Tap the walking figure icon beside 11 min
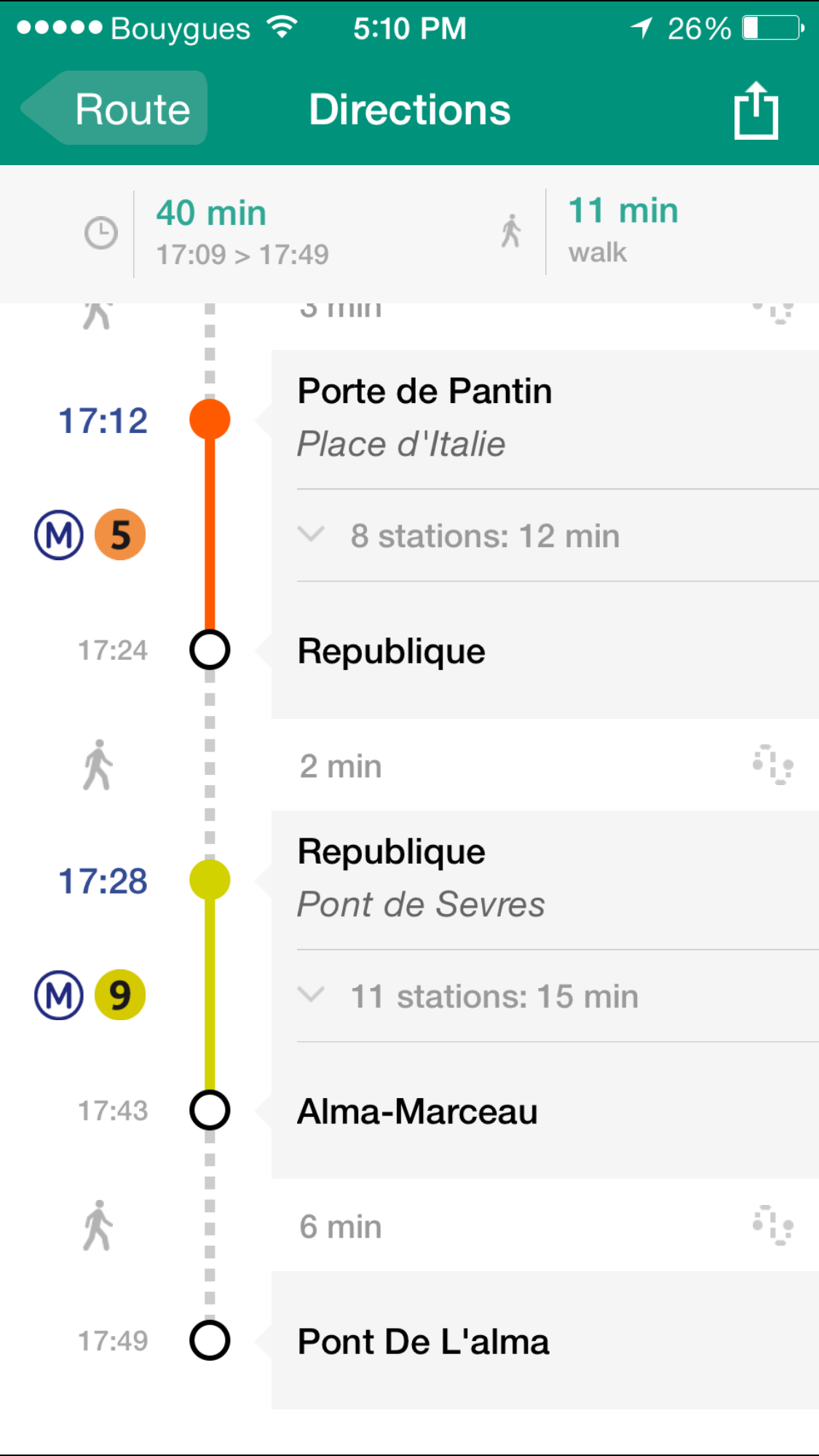Screen dimensions: 819x1456 (511, 231)
